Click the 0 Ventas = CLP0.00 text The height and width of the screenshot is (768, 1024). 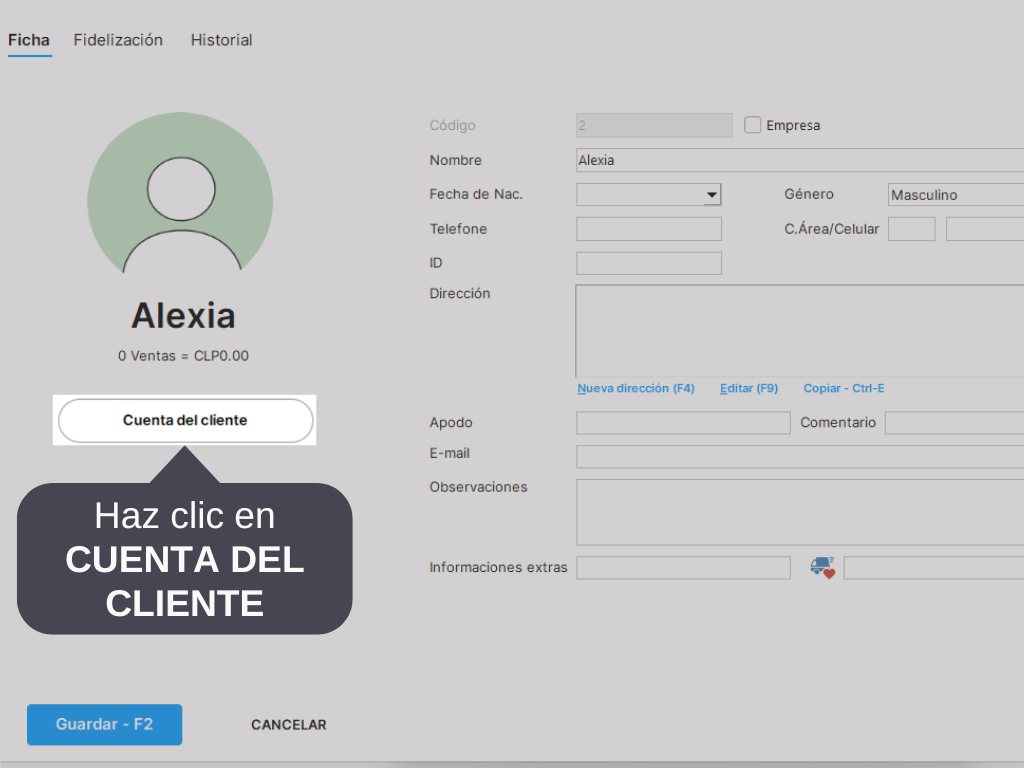[184, 356]
